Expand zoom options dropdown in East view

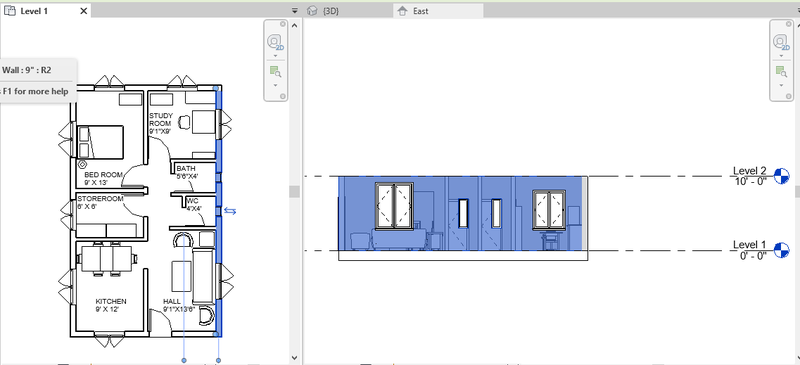[782, 85]
